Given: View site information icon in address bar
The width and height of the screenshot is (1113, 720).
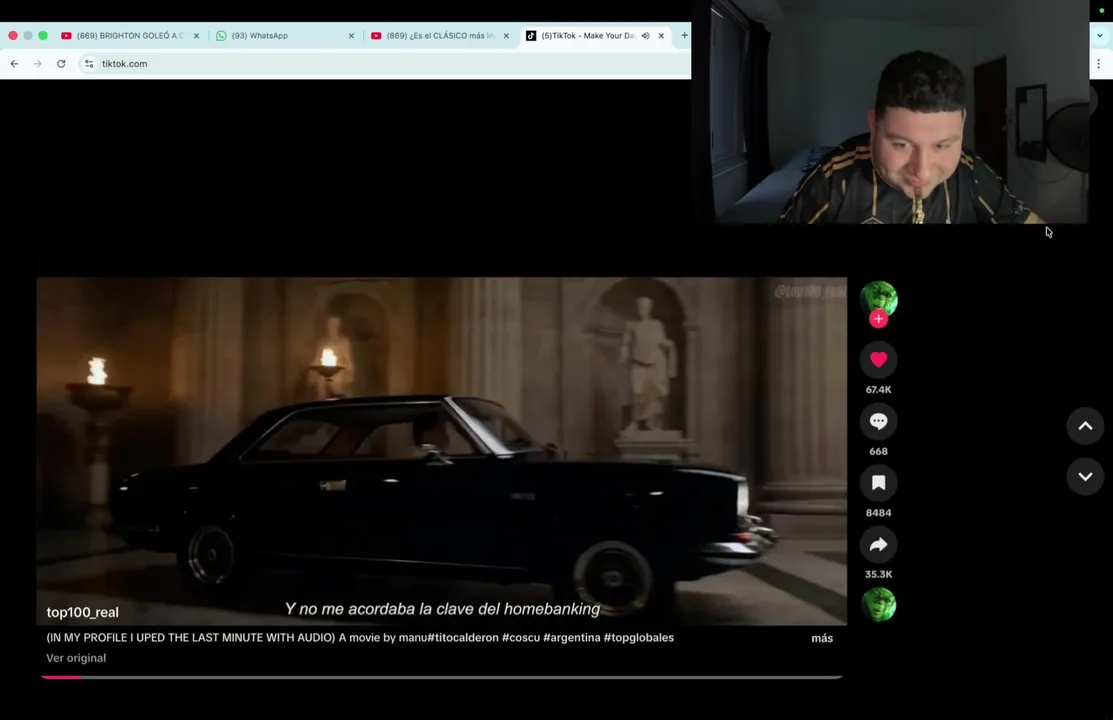Looking at the screenshot, I should pos(89,64).
